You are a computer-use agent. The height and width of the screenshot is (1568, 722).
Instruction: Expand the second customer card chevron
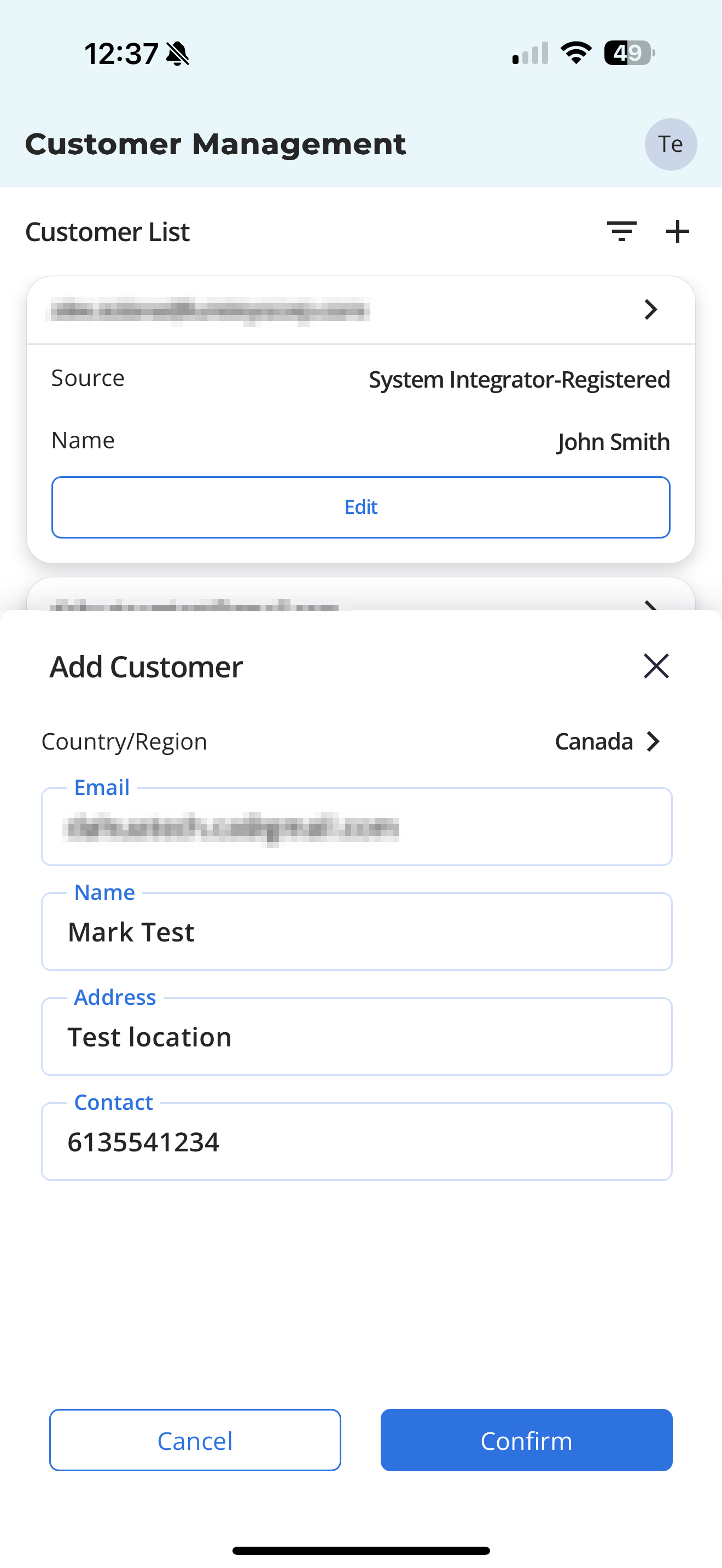click(650, 605)
